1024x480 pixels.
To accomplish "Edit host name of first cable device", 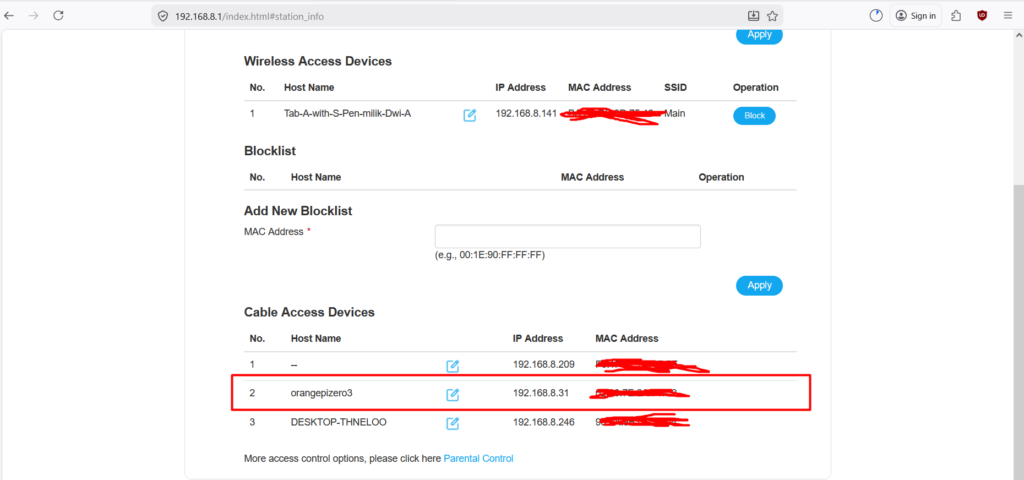I will pos(452,366).
